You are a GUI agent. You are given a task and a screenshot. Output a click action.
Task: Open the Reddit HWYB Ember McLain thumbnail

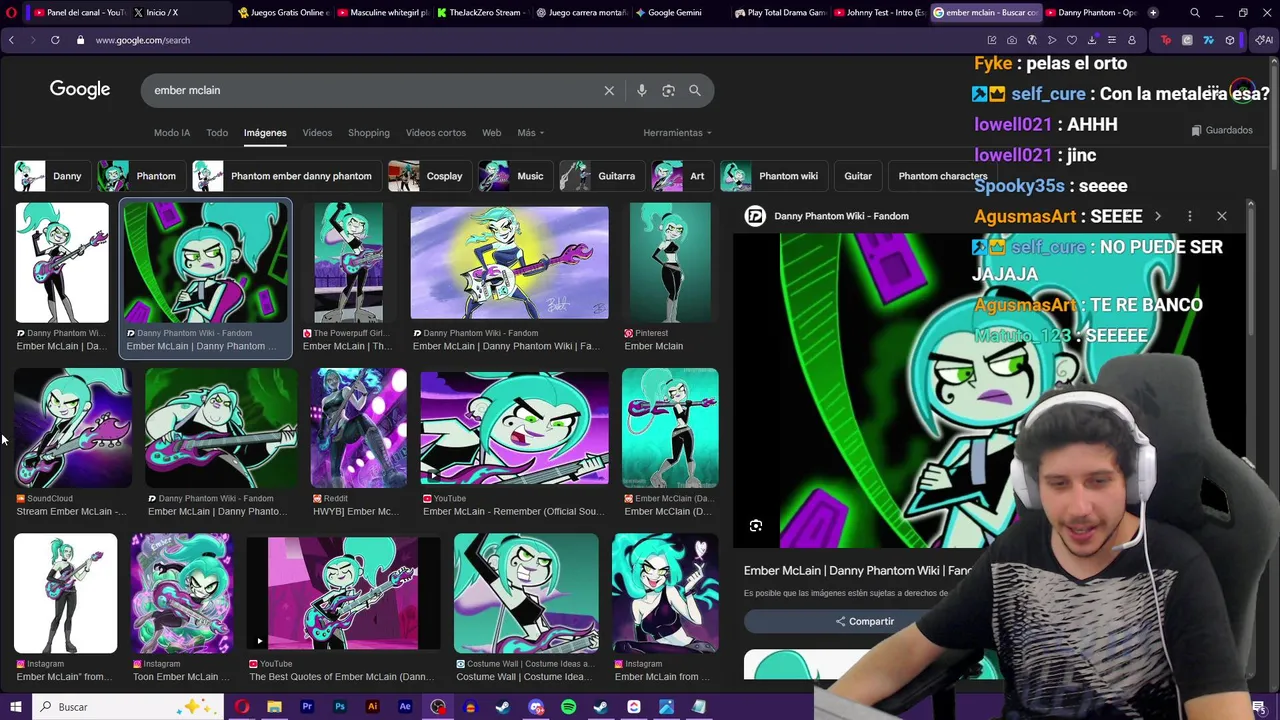pyautogui.click(x=359, y=428)
